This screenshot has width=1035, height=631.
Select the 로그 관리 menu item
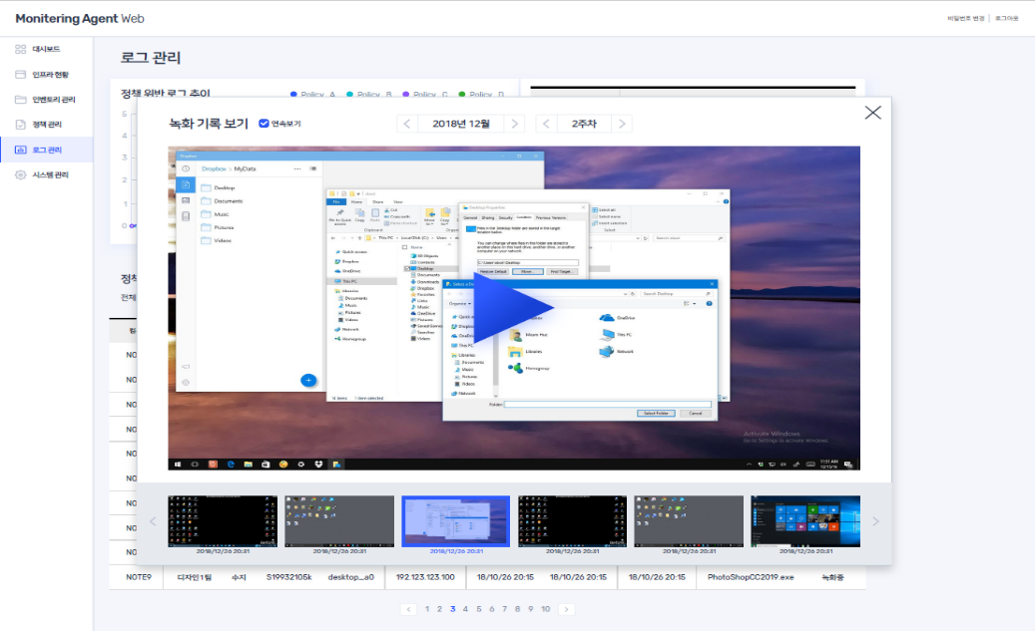coord(46,150)
